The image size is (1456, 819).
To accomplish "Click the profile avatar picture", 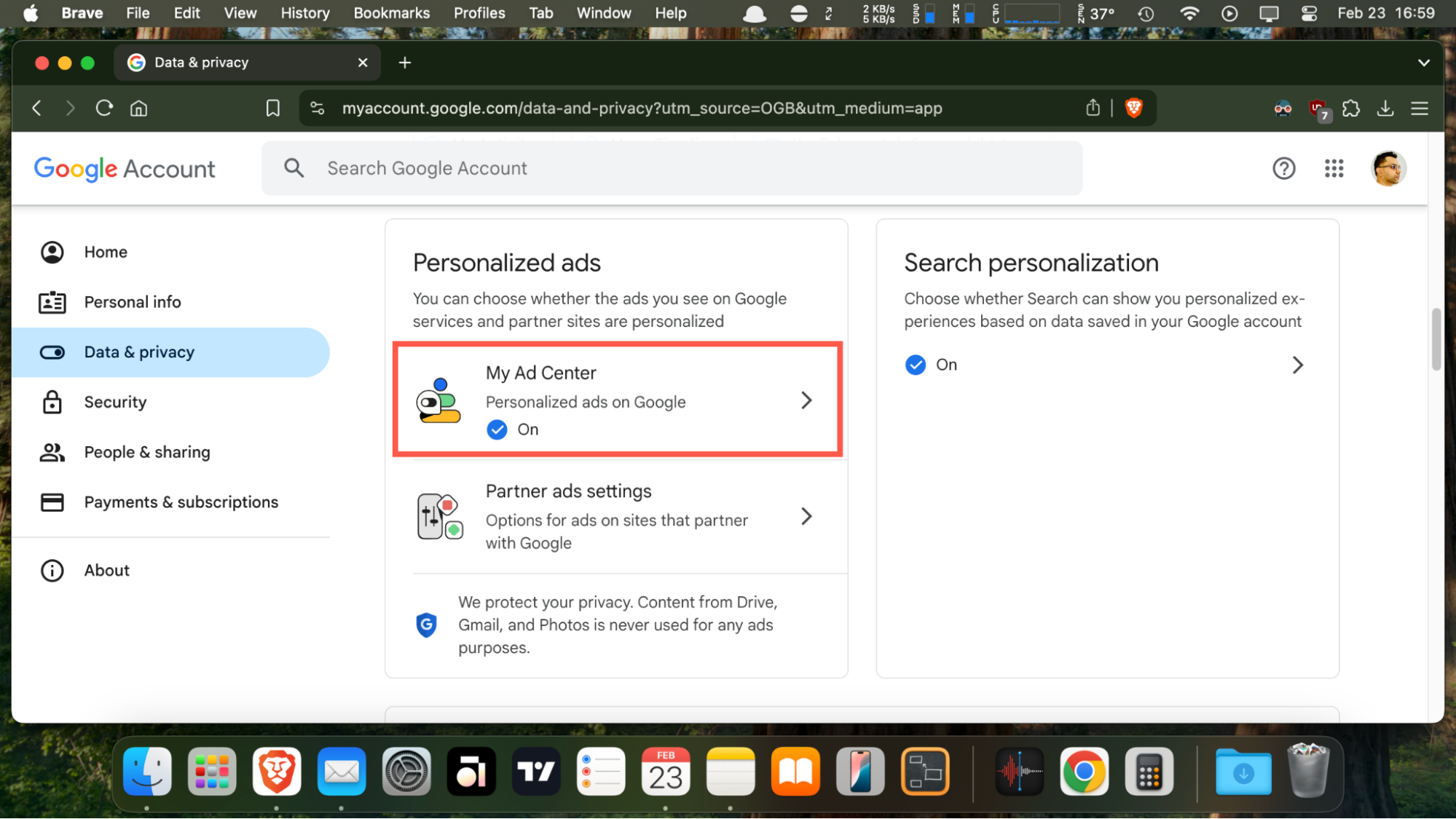I will click(x=1388, y=168).
